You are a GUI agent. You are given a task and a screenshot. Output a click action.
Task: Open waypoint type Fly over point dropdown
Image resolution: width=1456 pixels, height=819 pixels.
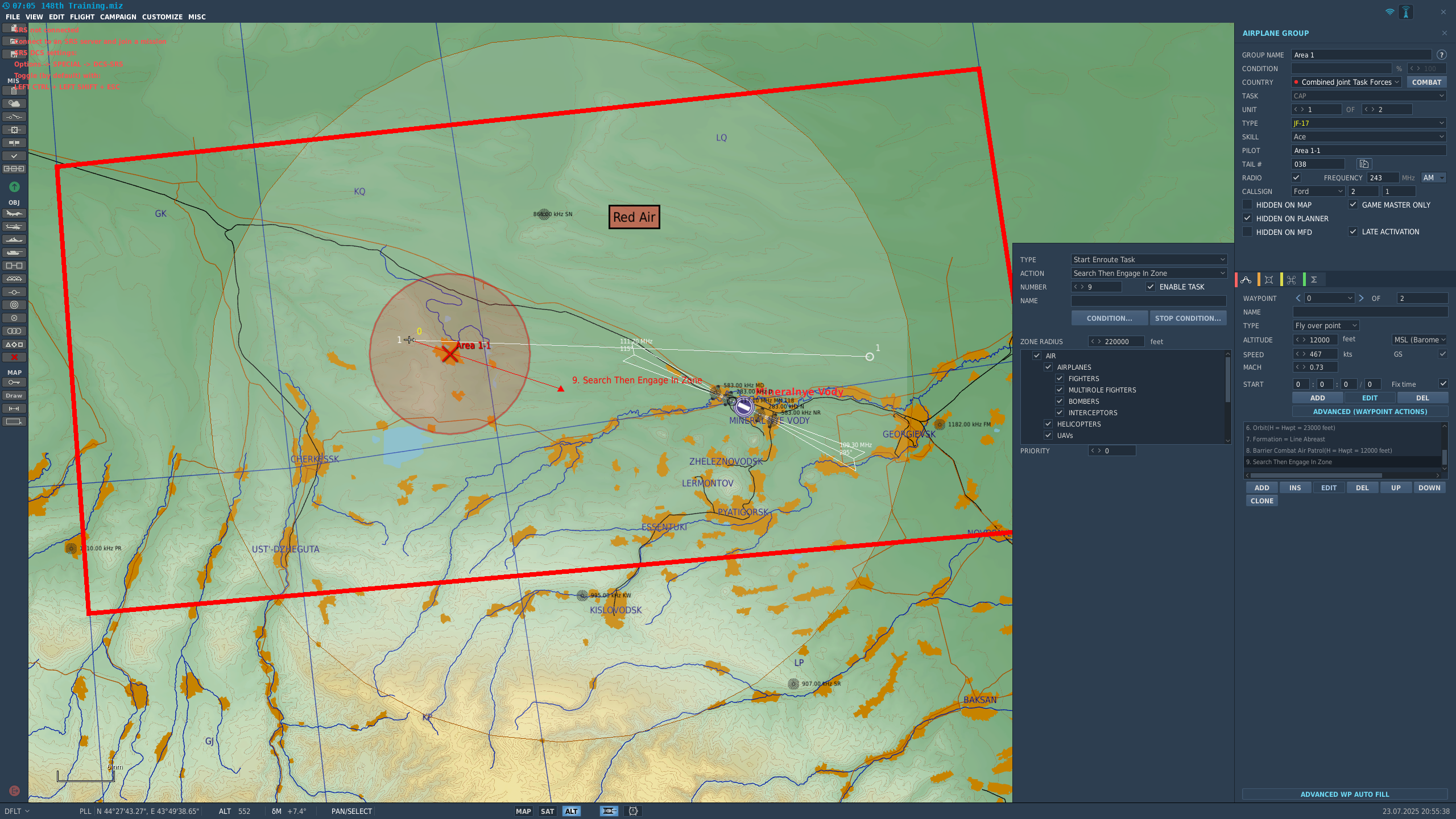tap(1326, 326)
